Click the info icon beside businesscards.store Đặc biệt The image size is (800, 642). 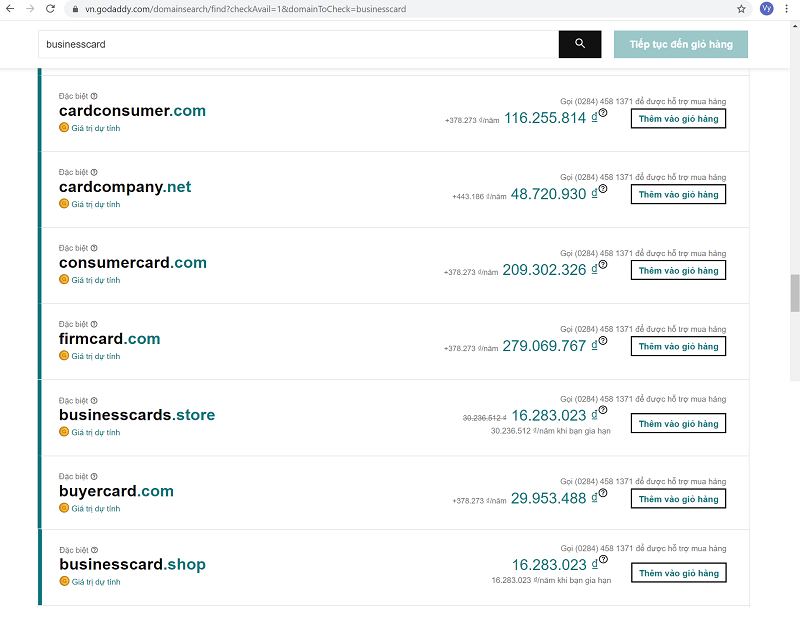(x=94, y=401)
